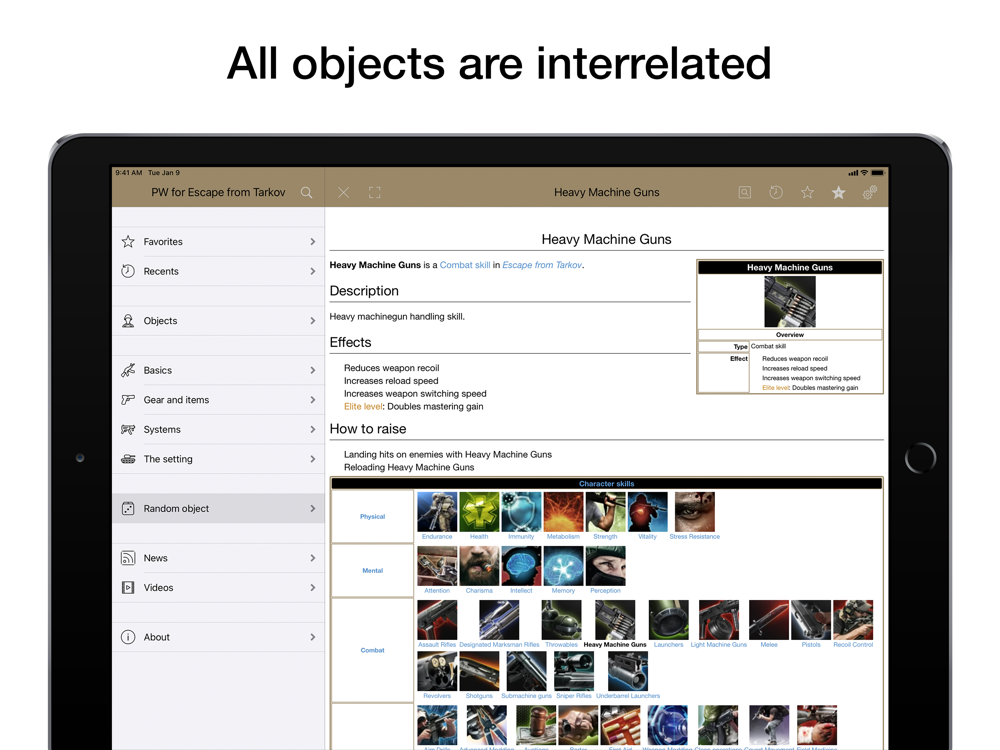The image size is (1000, 750).
Task: Open find-in-page search icon in the article toolbar
Action: pos(744,192)
